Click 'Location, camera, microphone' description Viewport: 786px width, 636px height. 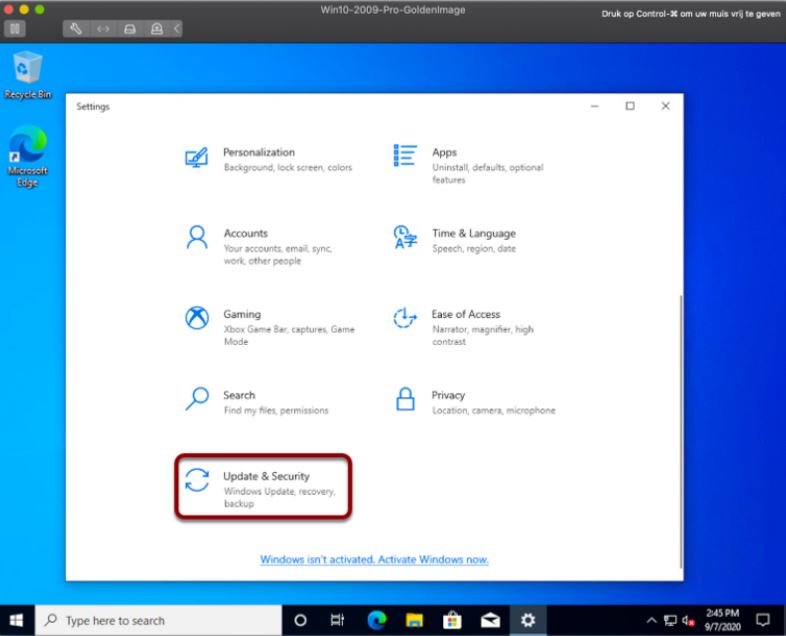point(494,410)
